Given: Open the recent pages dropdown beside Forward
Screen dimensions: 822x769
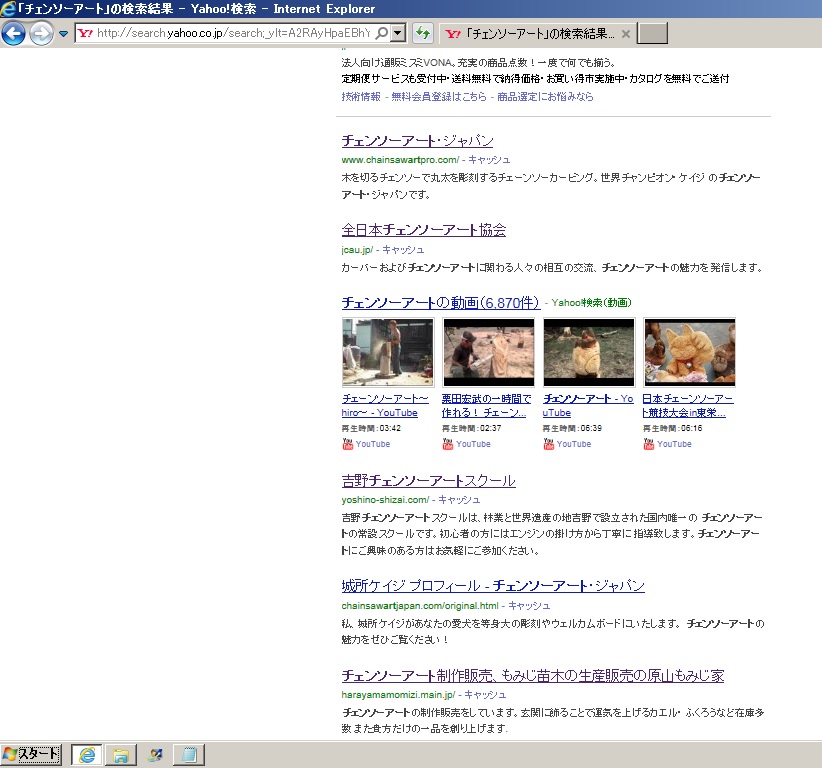Looking at the screenshot, I should tap(64, 34).
